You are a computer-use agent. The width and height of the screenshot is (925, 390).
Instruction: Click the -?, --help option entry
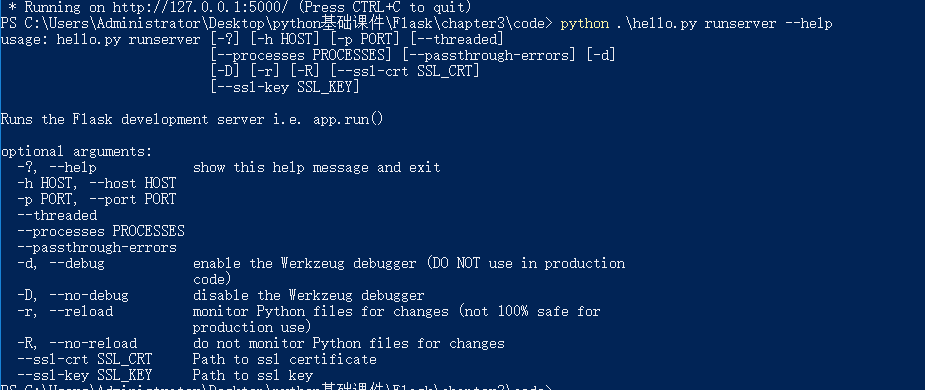coord(56,168)
